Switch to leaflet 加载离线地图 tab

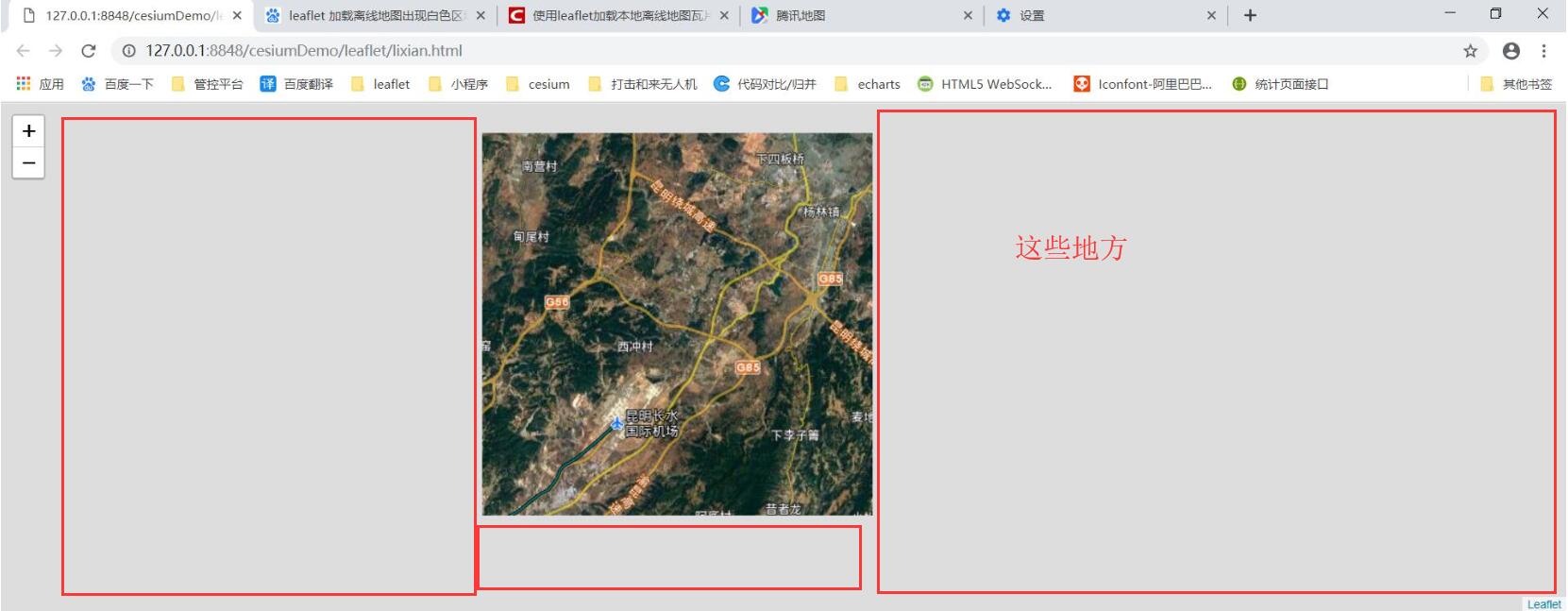coord(375,15)
